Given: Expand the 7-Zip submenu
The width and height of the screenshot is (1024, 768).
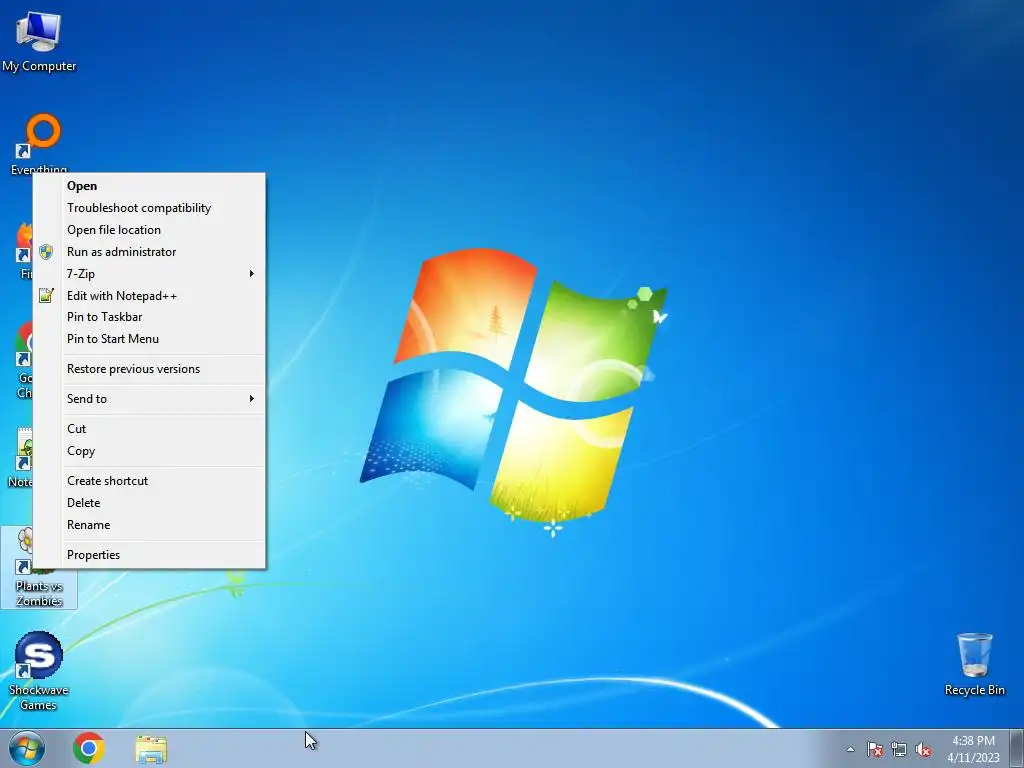Looking at the screenshot, I should pos(150,274).
